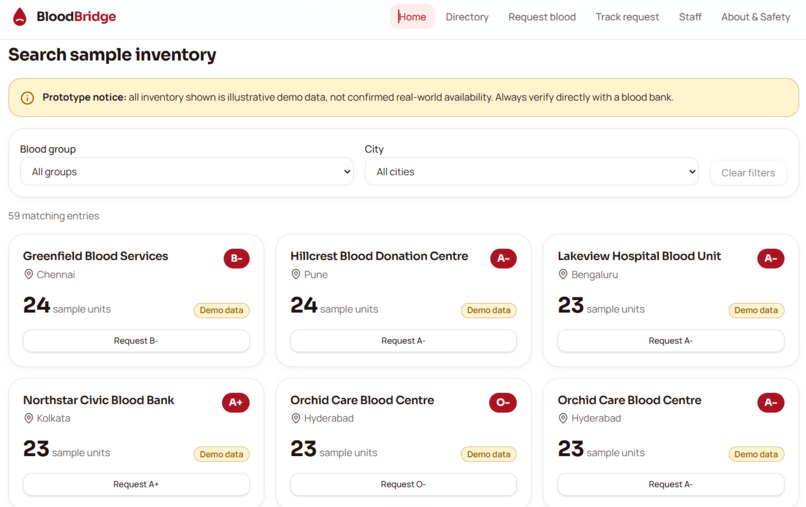Open About & Safety page
Image resolution: width=806 pixels, height=507 pixels.
tap(756, 17)
